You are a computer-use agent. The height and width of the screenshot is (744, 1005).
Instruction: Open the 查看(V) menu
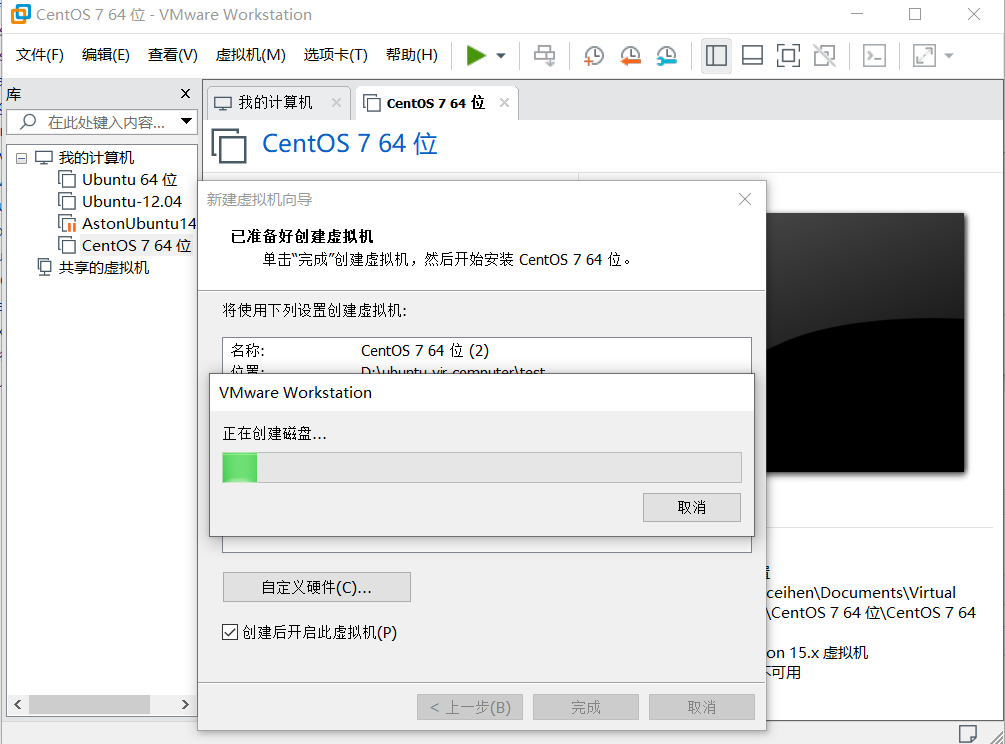click(172, 55)
